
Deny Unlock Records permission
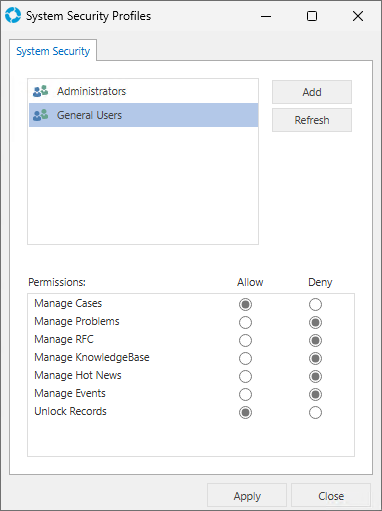[315, 412]
